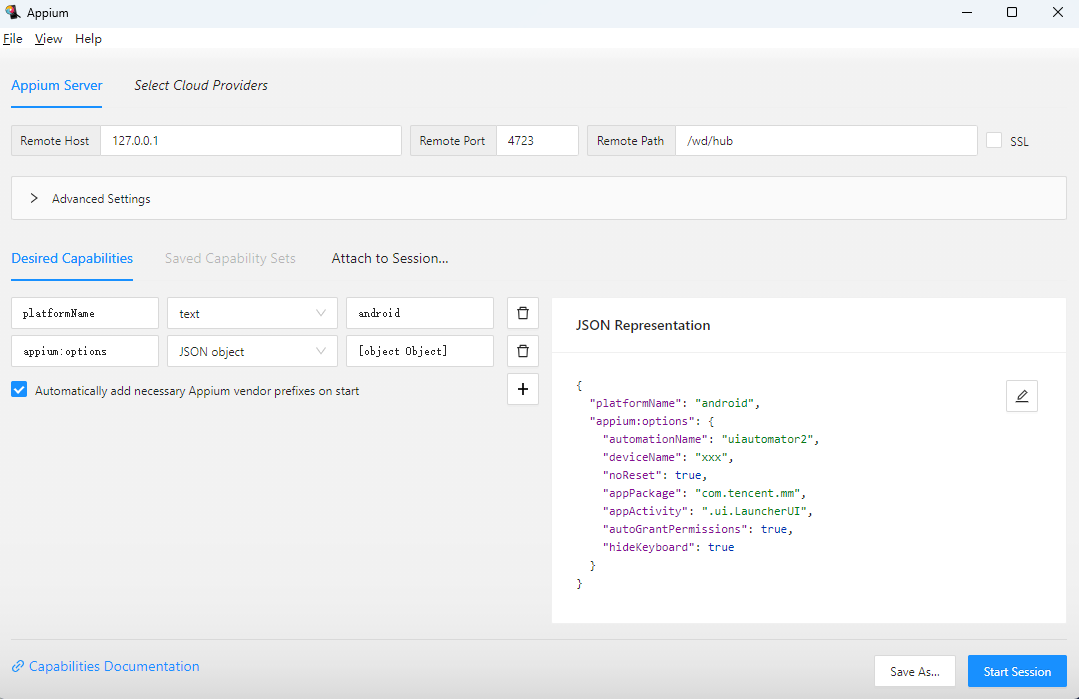Click the "autoGrantPermissions" JSON line
This screenshot has width=1079, height=699.
[x=698, y=528]
